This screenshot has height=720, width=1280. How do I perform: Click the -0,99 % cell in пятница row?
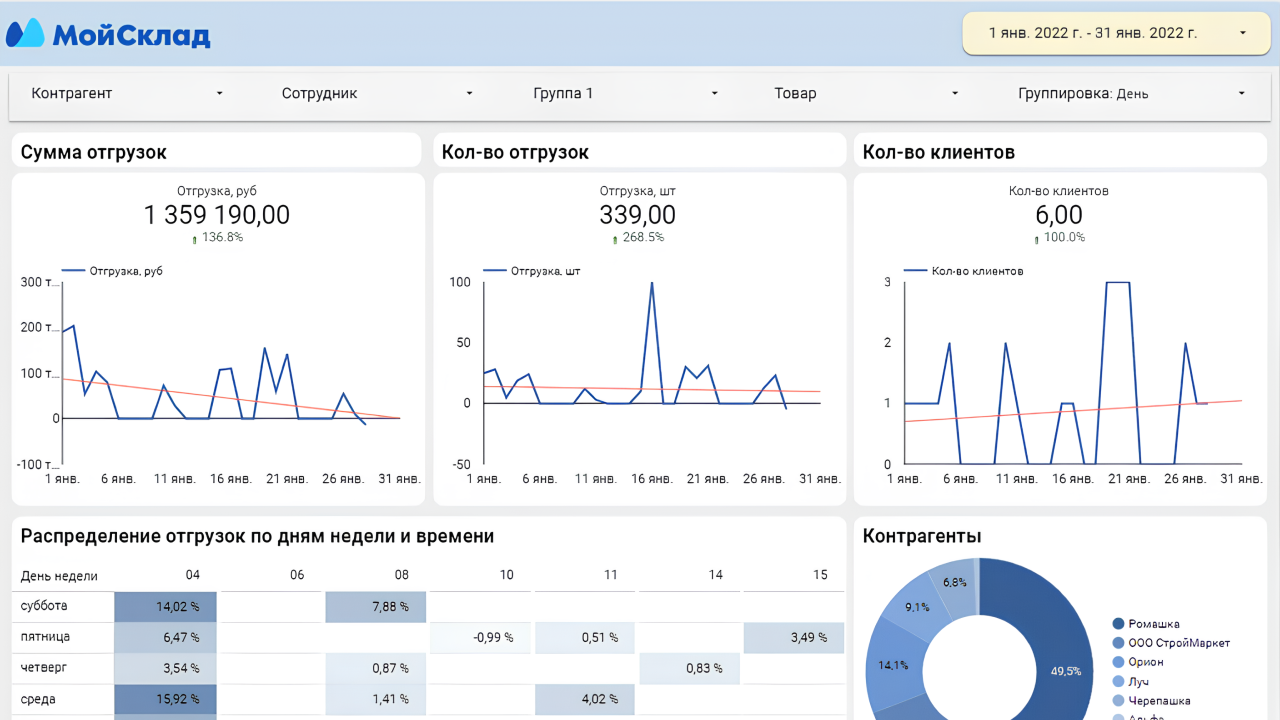click(x=480, y=638)
